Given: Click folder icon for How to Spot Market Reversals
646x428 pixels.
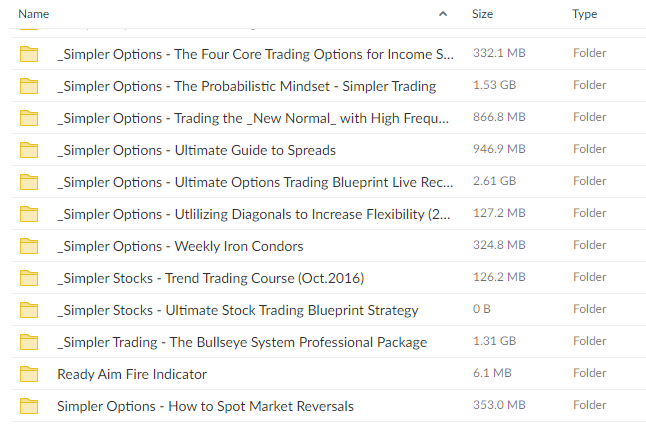Looking at the screenshot, I should [x=29, y=406].
